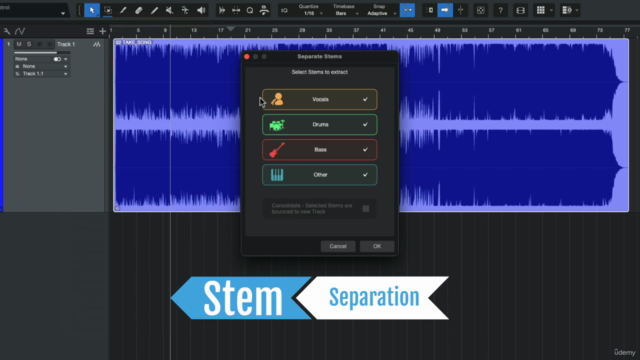Screen dimensions: 640x360
Task: Click the Cancel button
Action: (338, 246)
